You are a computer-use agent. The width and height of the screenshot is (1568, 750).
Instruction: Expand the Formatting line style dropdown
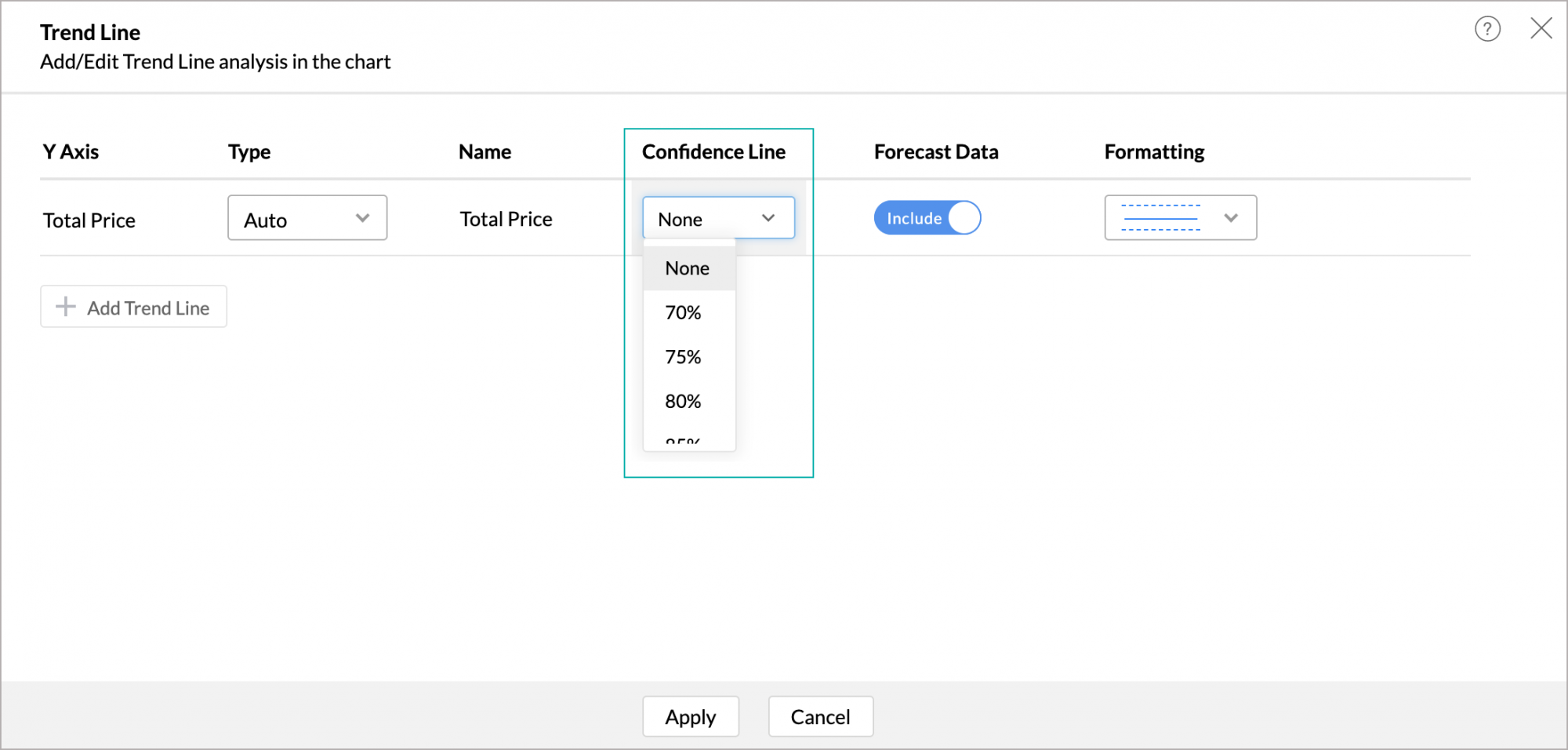click(1180, 218)
